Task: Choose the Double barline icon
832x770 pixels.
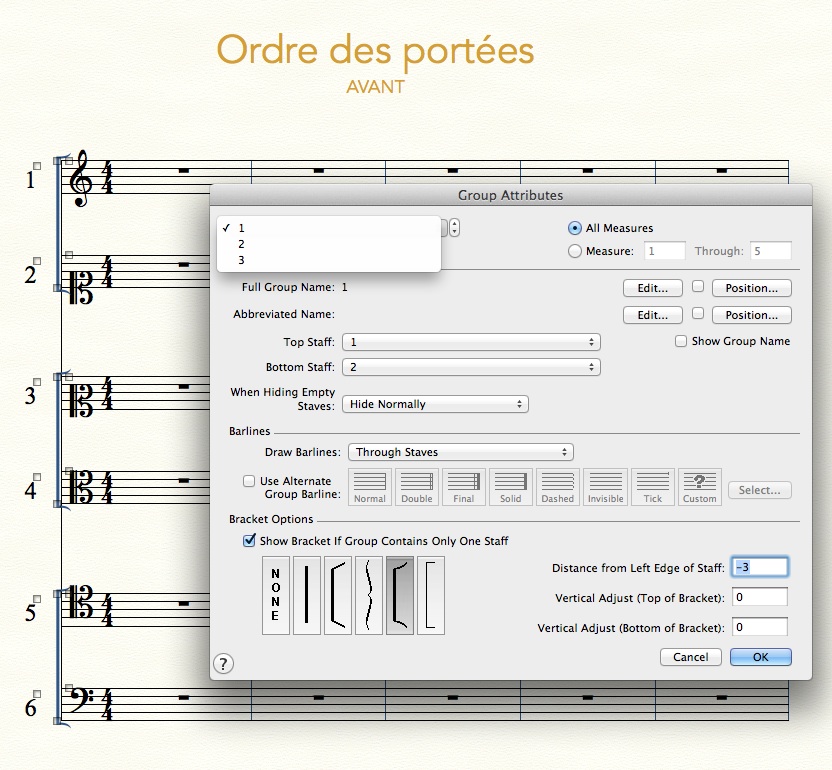Action: click(417, 486)
